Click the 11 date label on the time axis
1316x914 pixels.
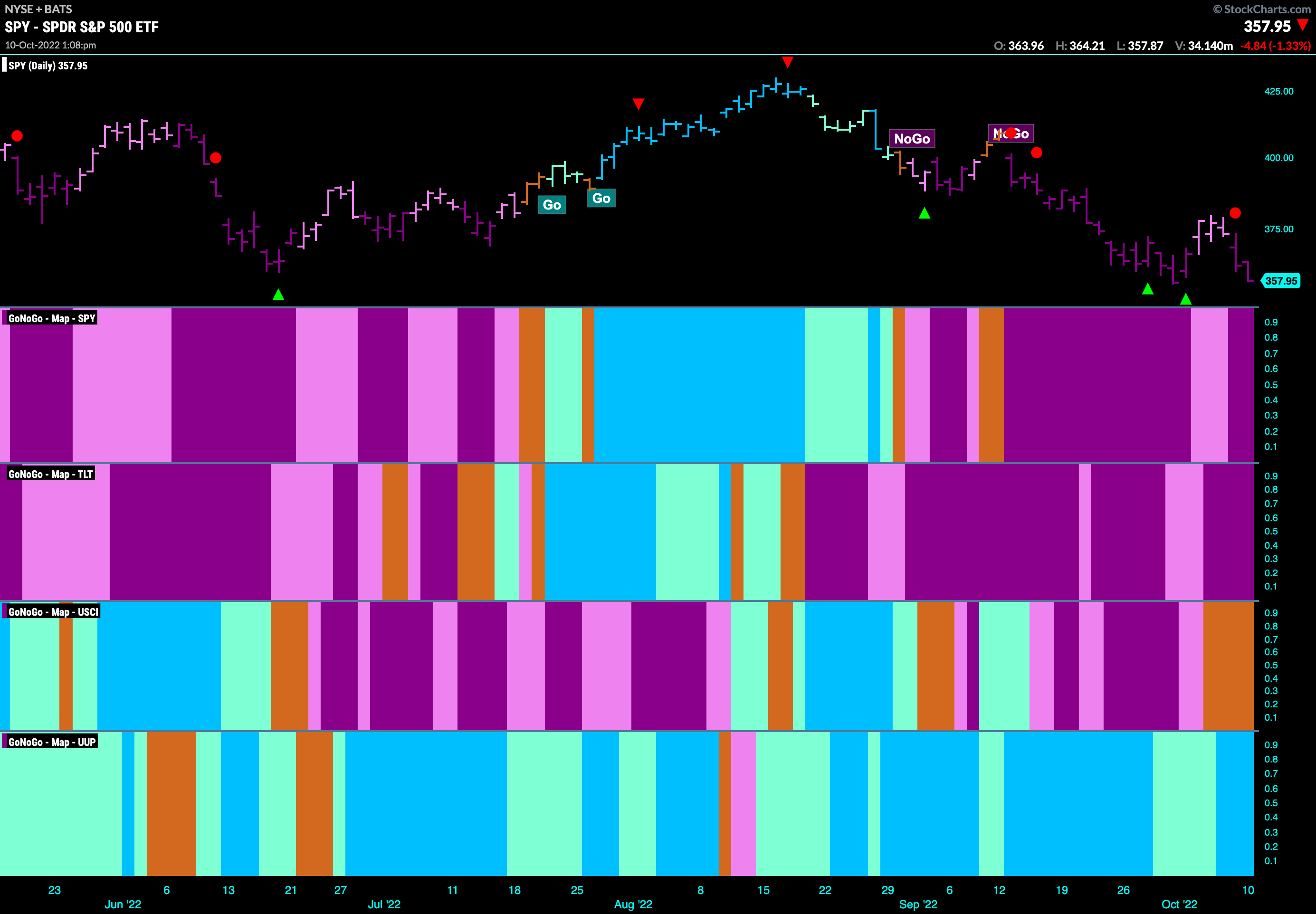452,890
